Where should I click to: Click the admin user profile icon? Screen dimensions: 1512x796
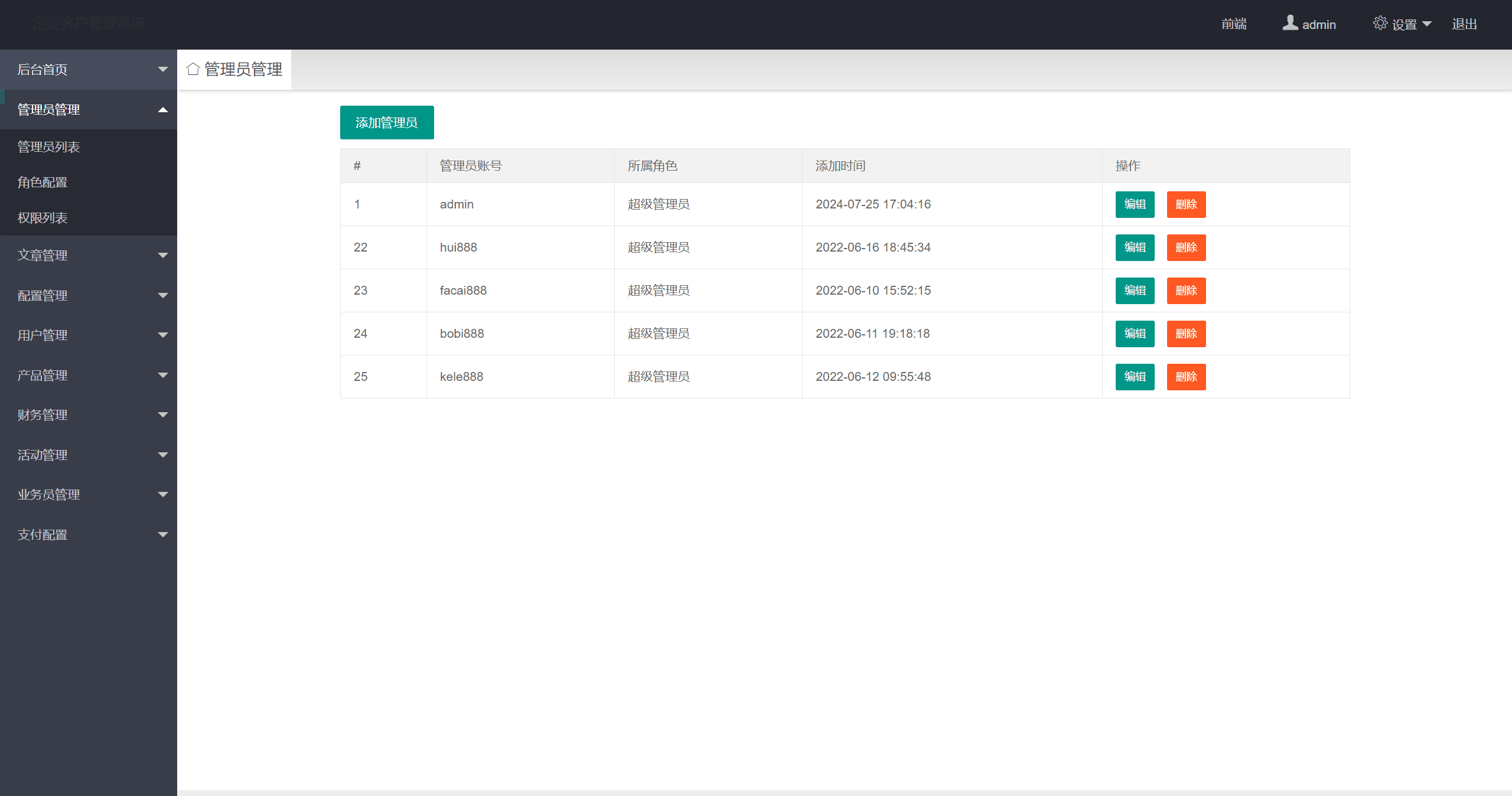1290,23
